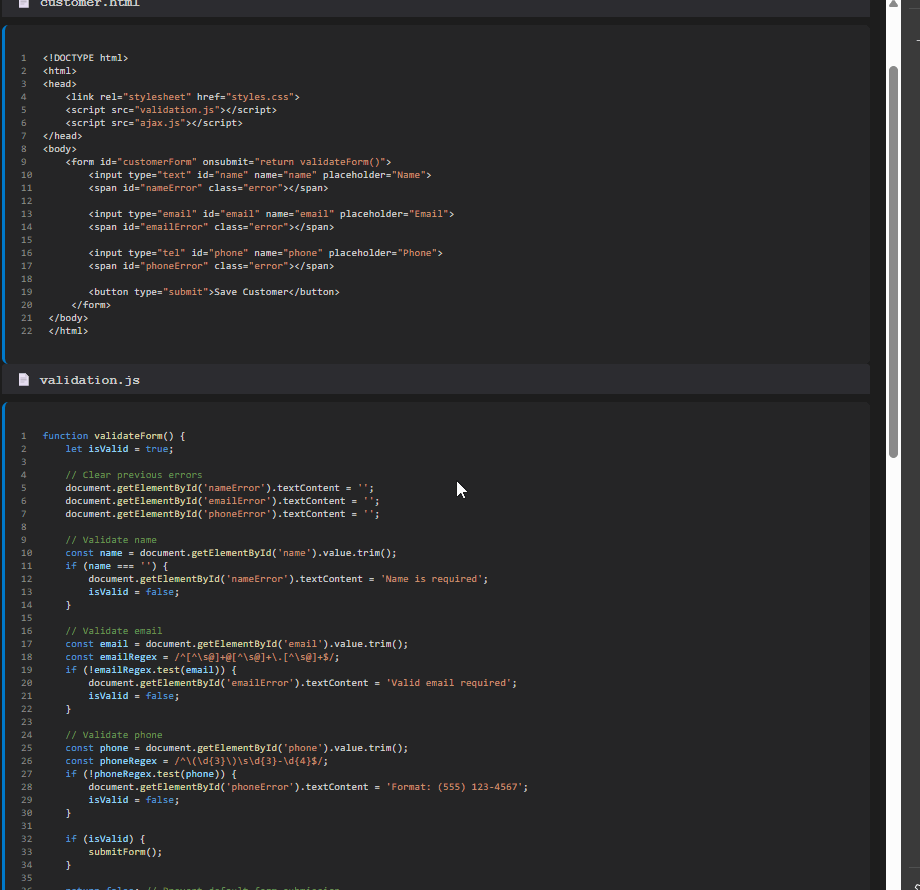Click the 'const phoneRegex =' line
This screenshot has height=890, width=920.
tap(197, 761)
